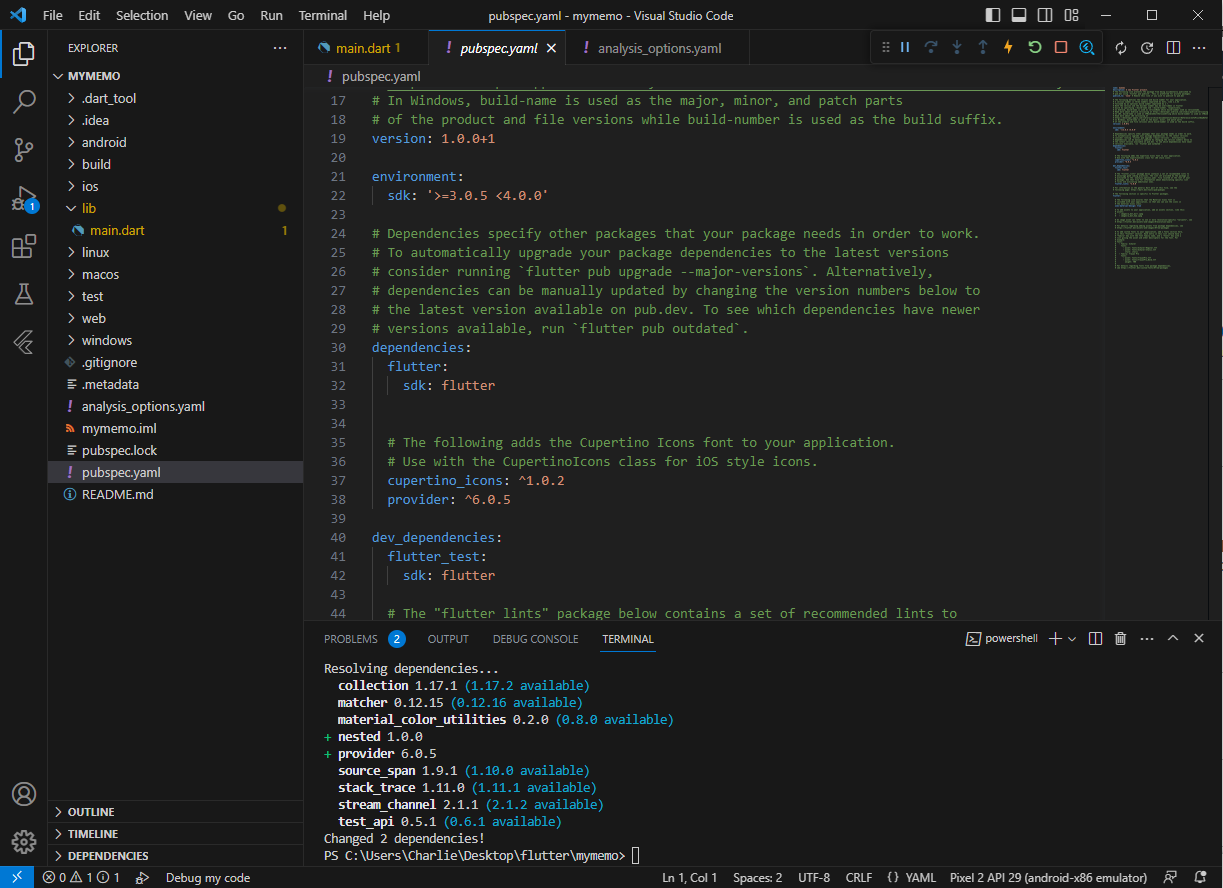Image resolution: width=1223 pixels, height=888 pixels.
Task: Open README.md in the Explorer
Action: (175, 494)
